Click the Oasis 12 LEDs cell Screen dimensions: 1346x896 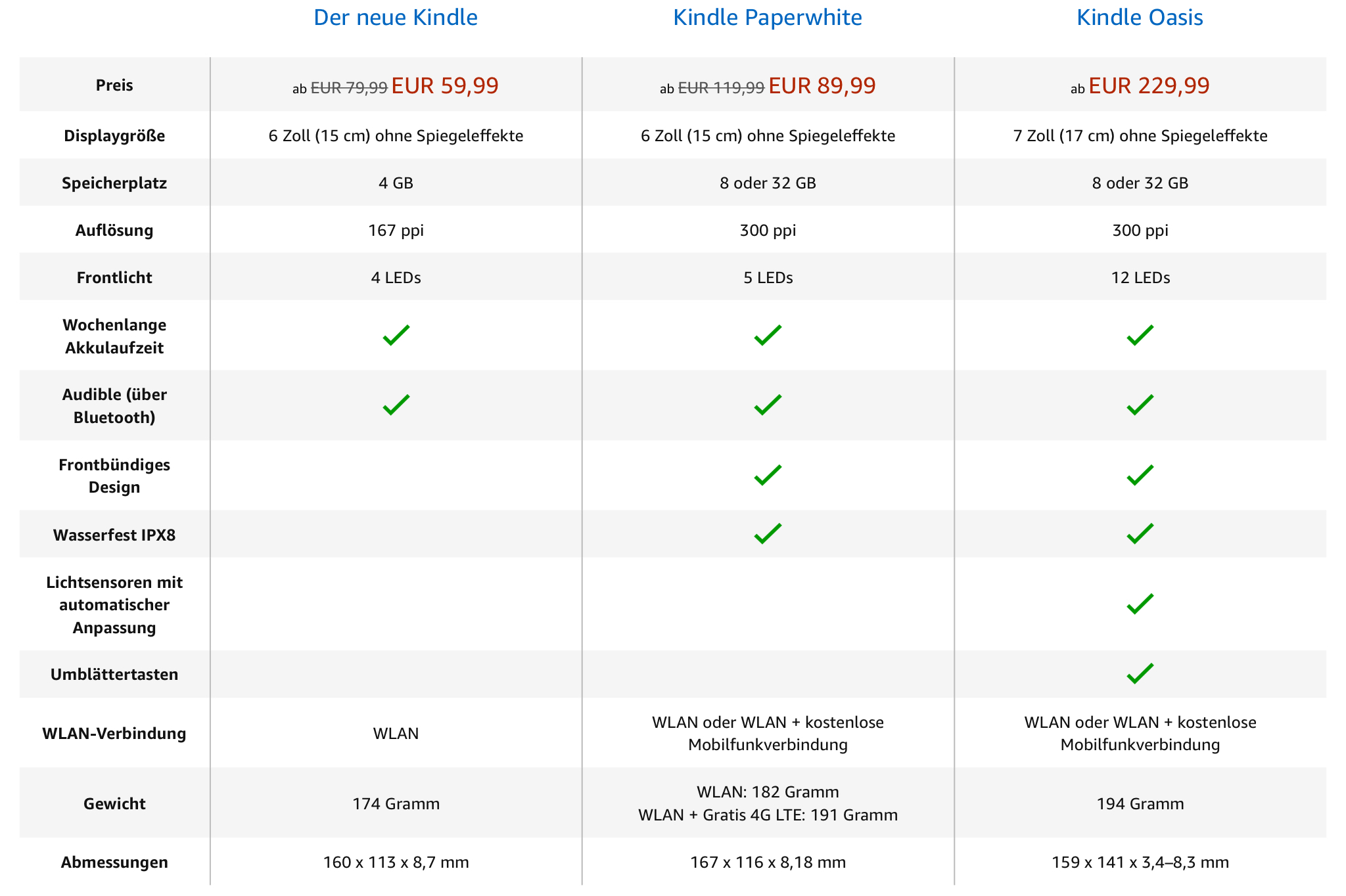click(1140, 278)
